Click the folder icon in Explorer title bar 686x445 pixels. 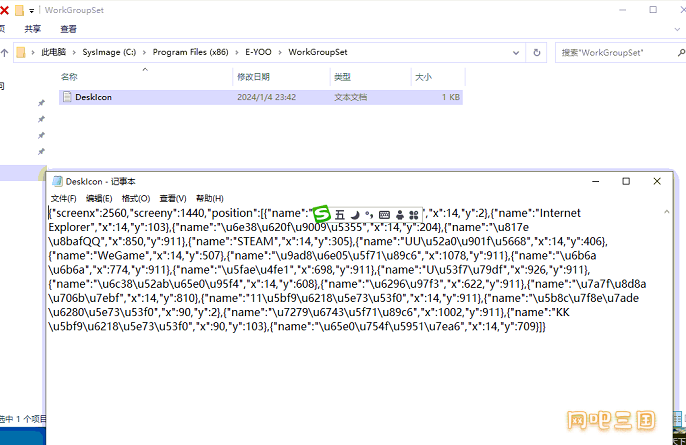click(19, 10)
